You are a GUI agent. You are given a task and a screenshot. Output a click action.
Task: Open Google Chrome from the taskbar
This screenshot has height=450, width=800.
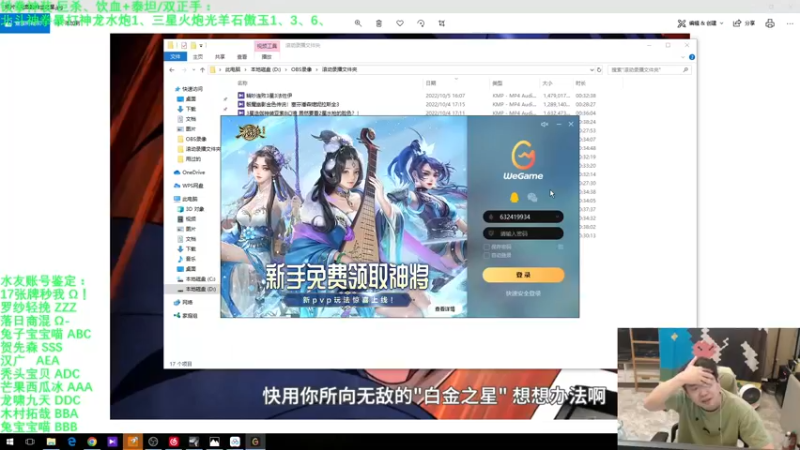click(92, 442)
